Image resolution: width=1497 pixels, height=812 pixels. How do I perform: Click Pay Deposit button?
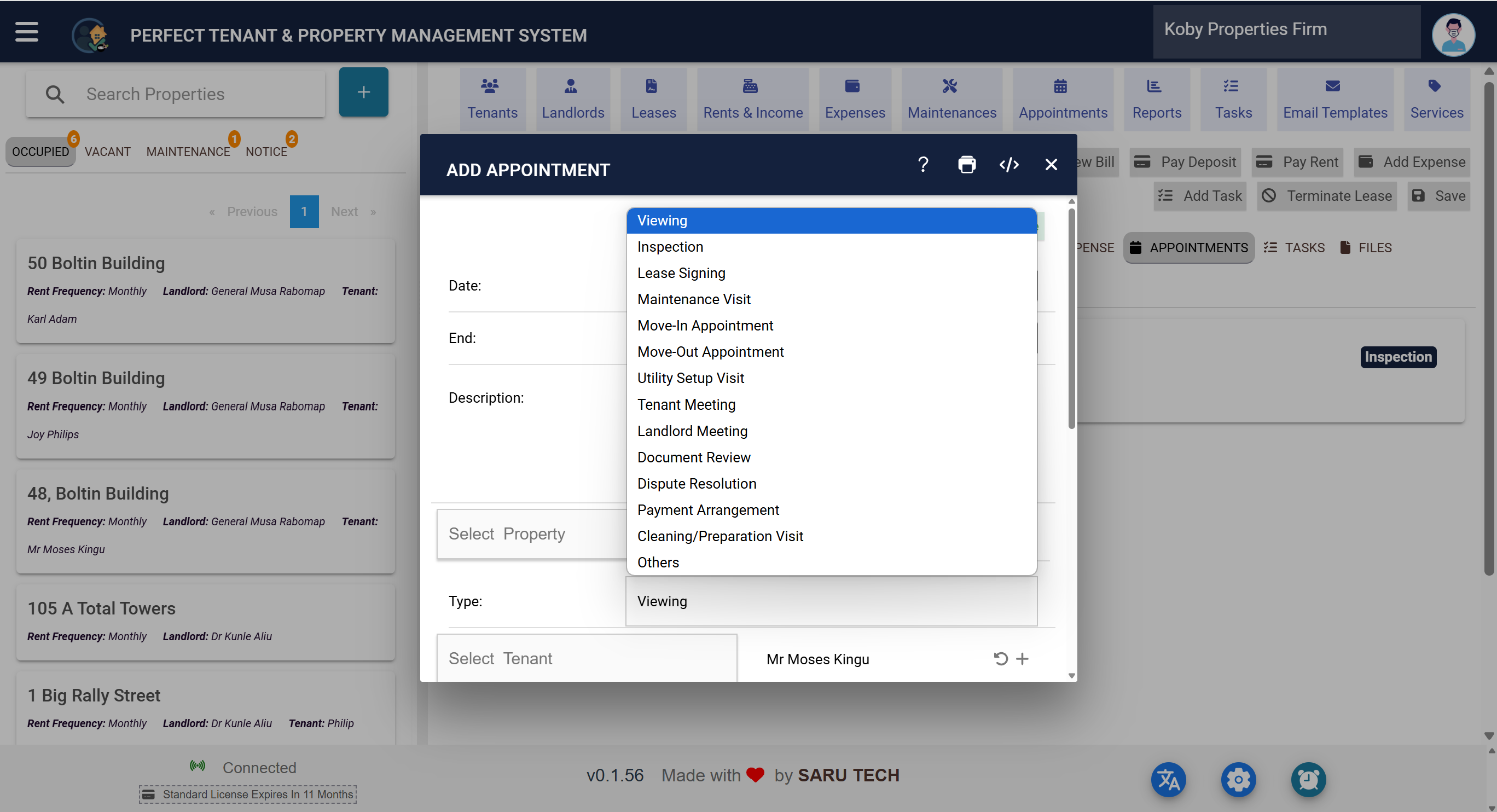tap(1185, 162)
